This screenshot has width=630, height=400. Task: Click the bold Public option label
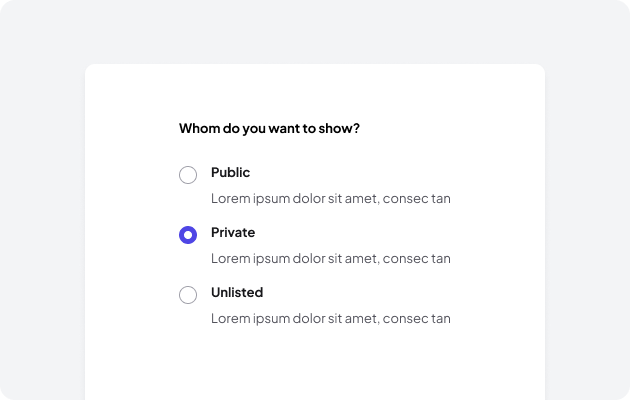(230, 173)
